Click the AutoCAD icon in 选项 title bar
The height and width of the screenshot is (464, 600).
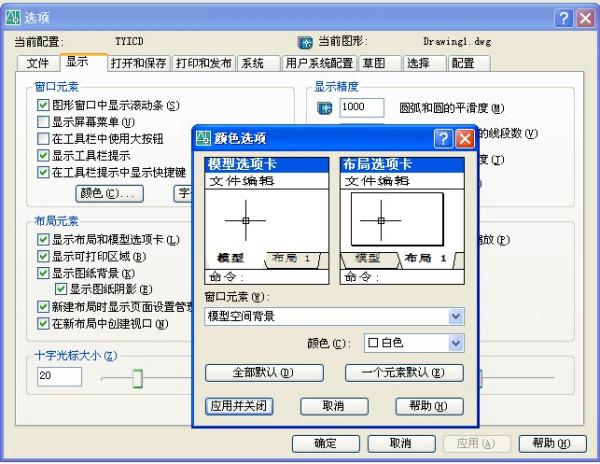[12, 17]
